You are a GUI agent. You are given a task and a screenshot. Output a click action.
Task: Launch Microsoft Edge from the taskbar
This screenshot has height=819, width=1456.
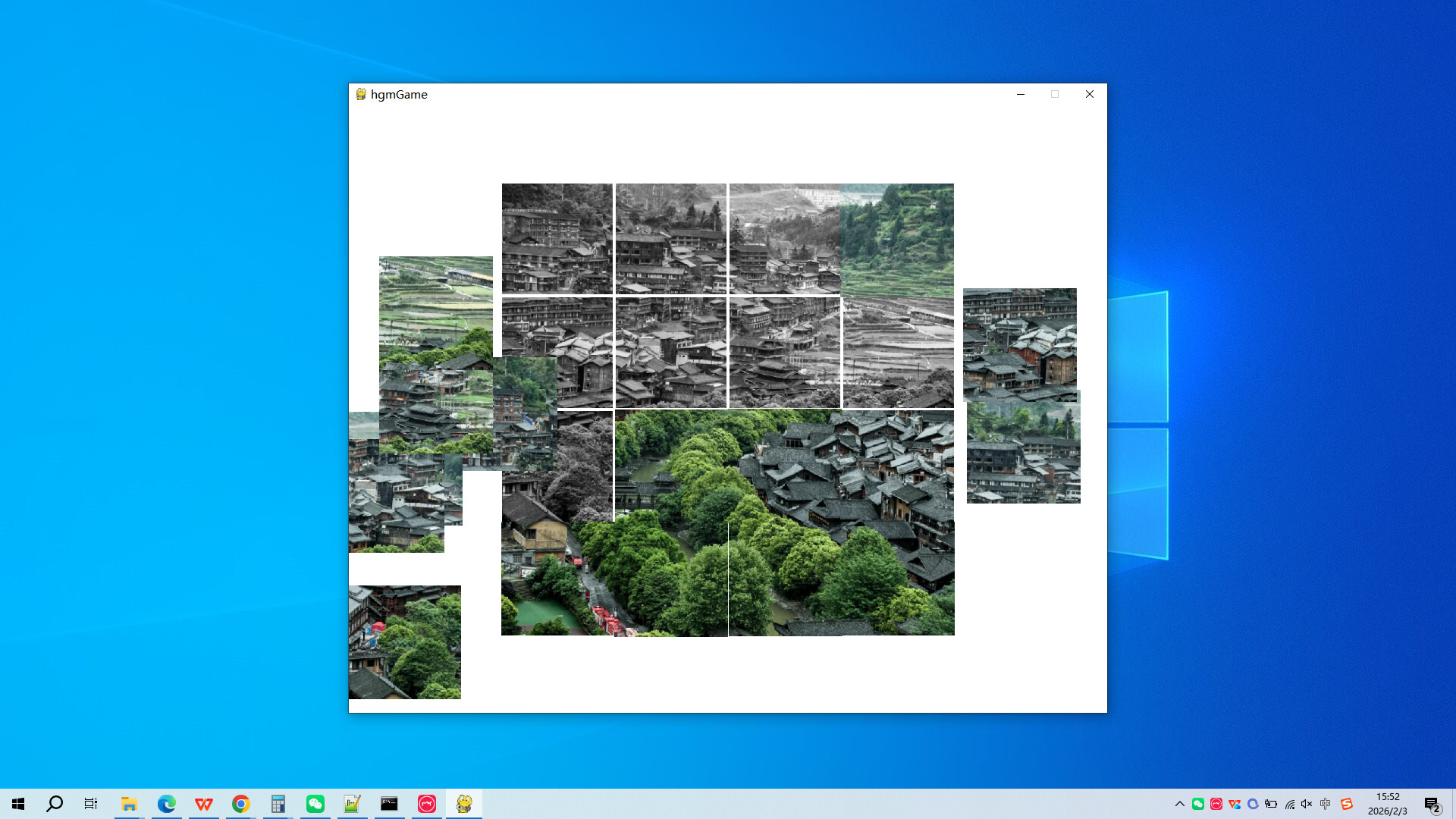pos(166,803)
